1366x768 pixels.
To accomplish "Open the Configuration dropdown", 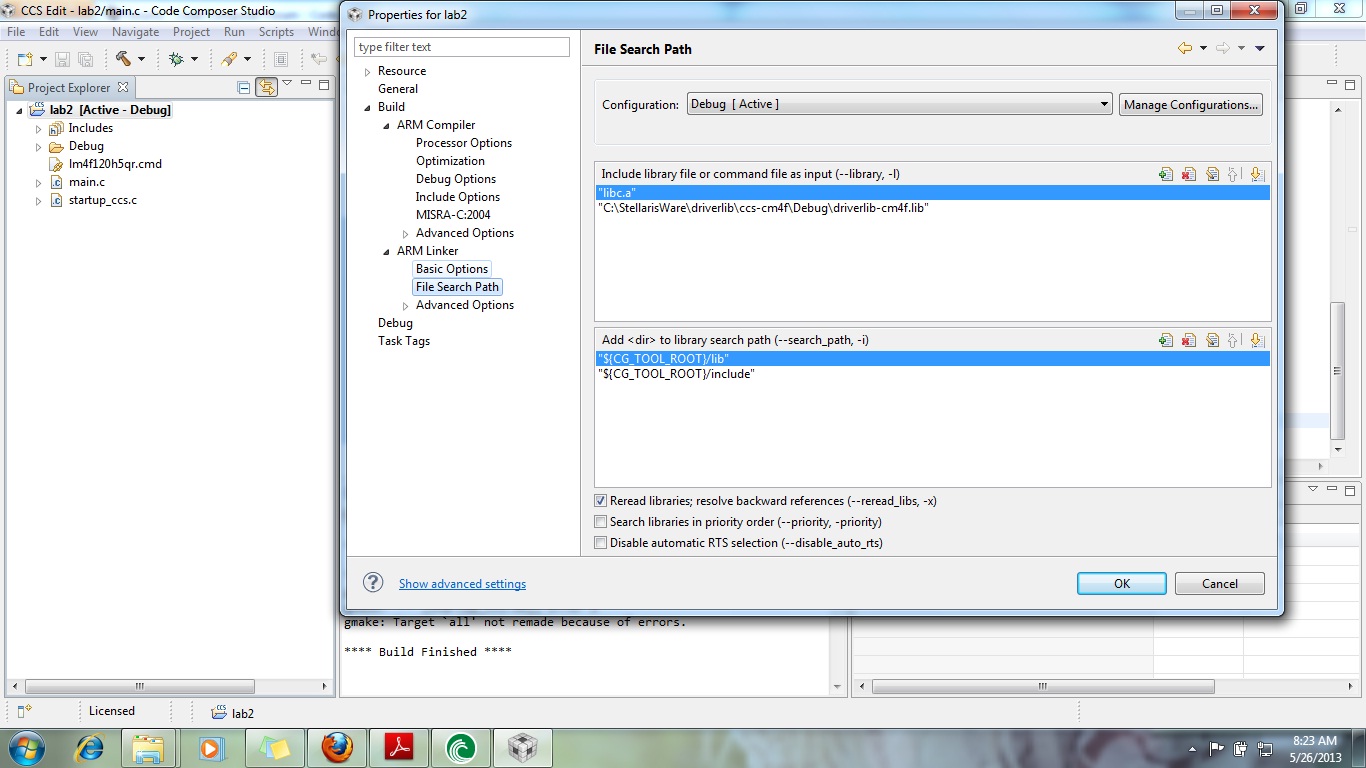I will pyautogui.click(x=900, y=104).
